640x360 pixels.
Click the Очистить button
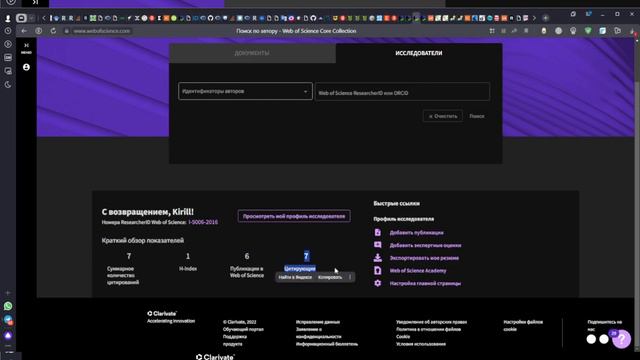pyautogui.click(x=443, y=116)
